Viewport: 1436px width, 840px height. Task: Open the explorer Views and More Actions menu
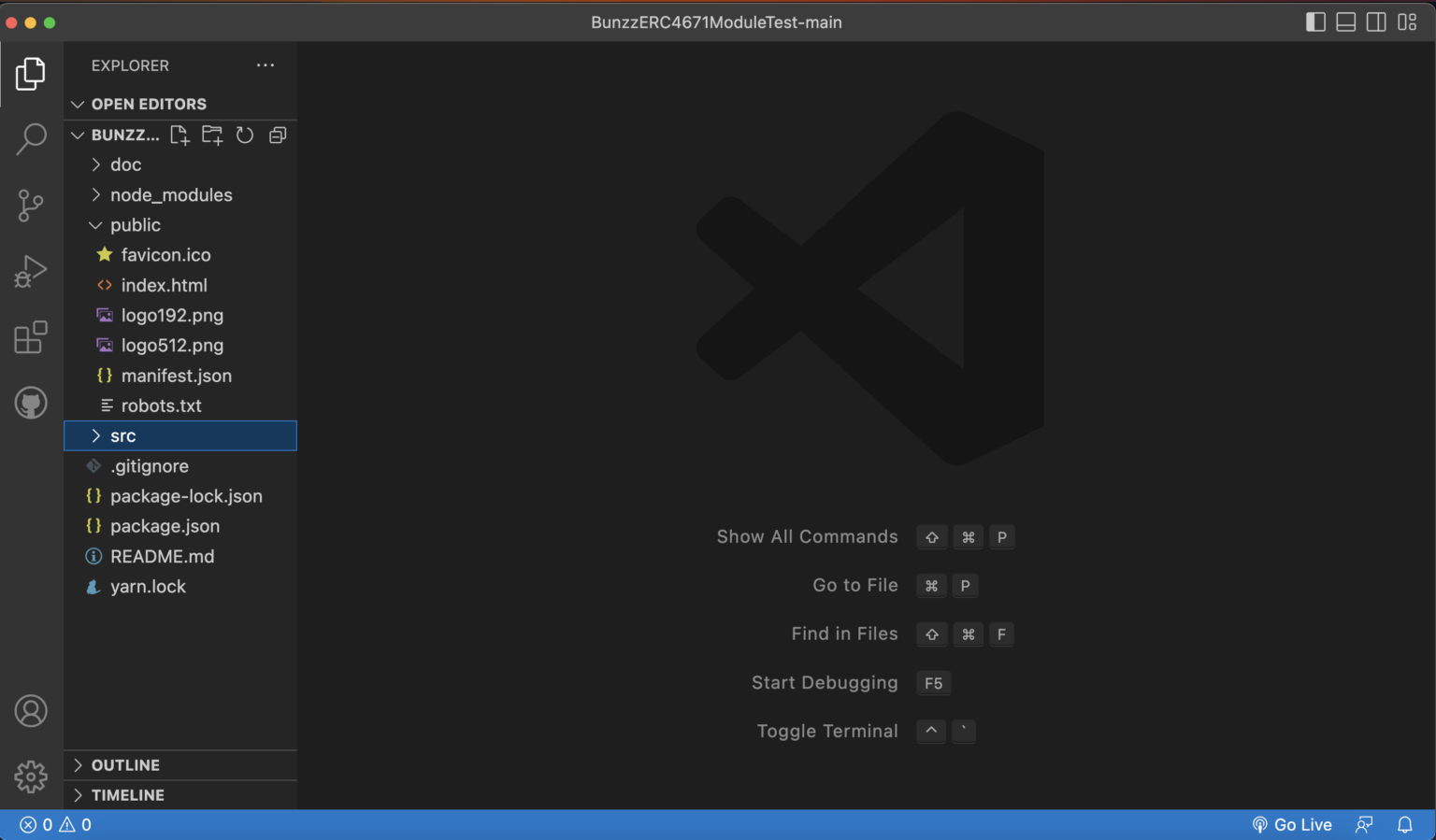point(266,65)
